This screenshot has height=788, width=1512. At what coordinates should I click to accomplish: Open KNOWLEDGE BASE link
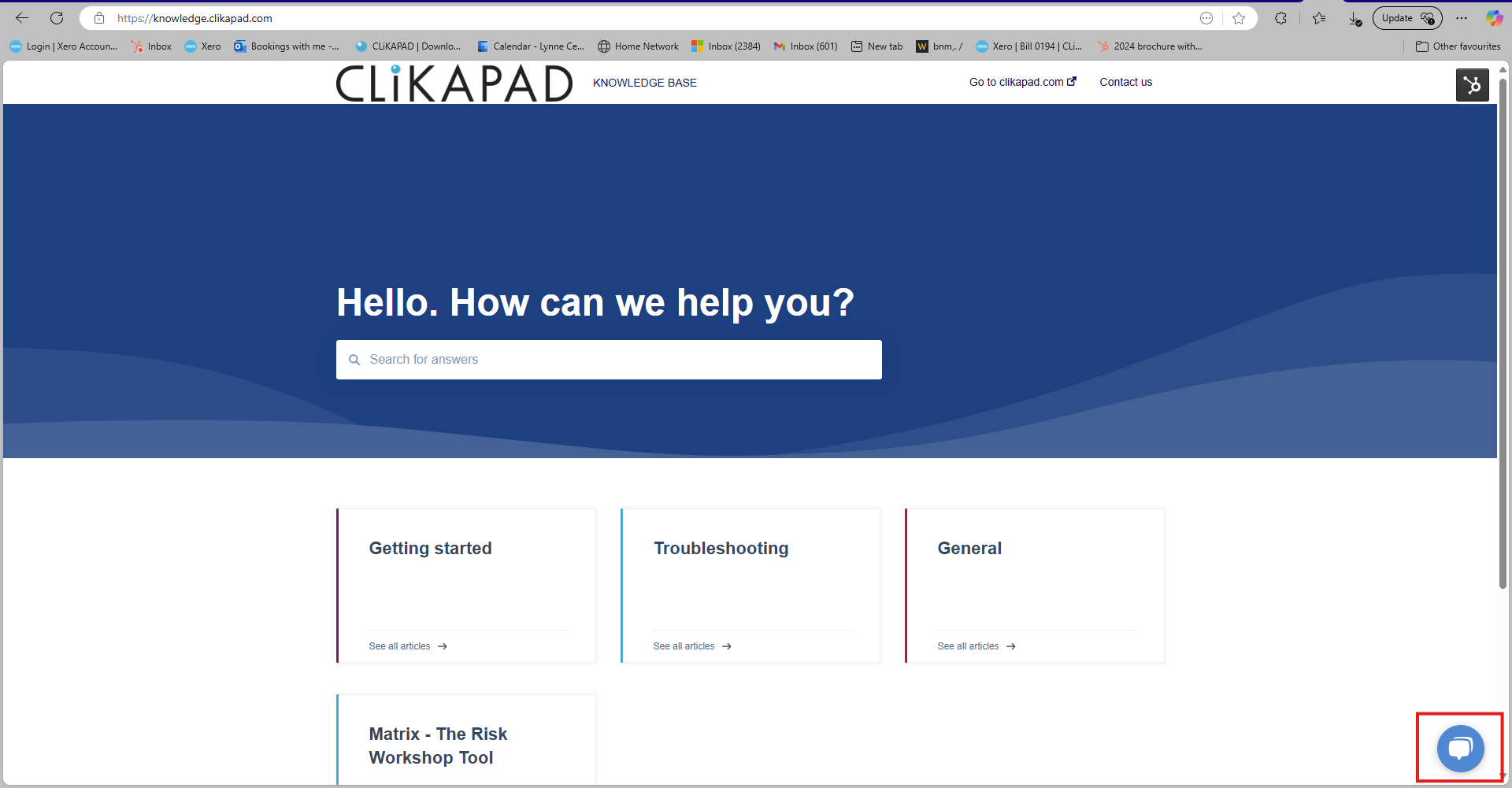coord(645,83)
